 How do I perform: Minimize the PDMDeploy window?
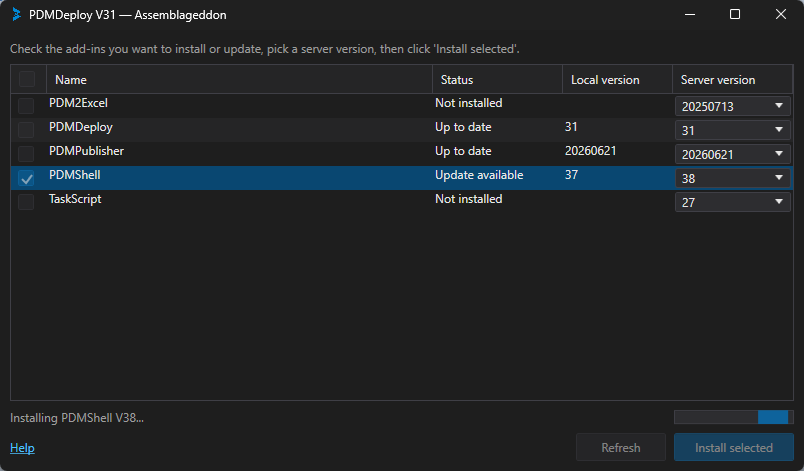point(690,14)
